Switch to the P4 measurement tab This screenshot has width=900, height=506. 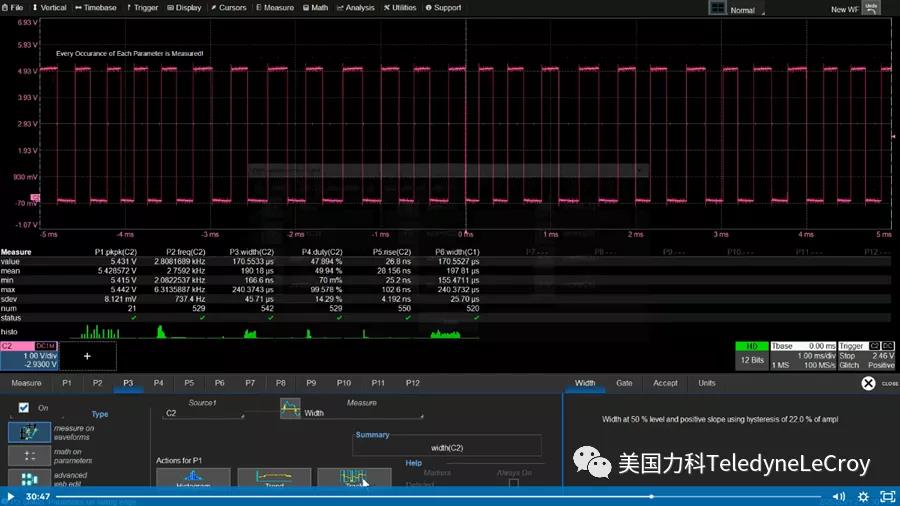pos(158,383)
